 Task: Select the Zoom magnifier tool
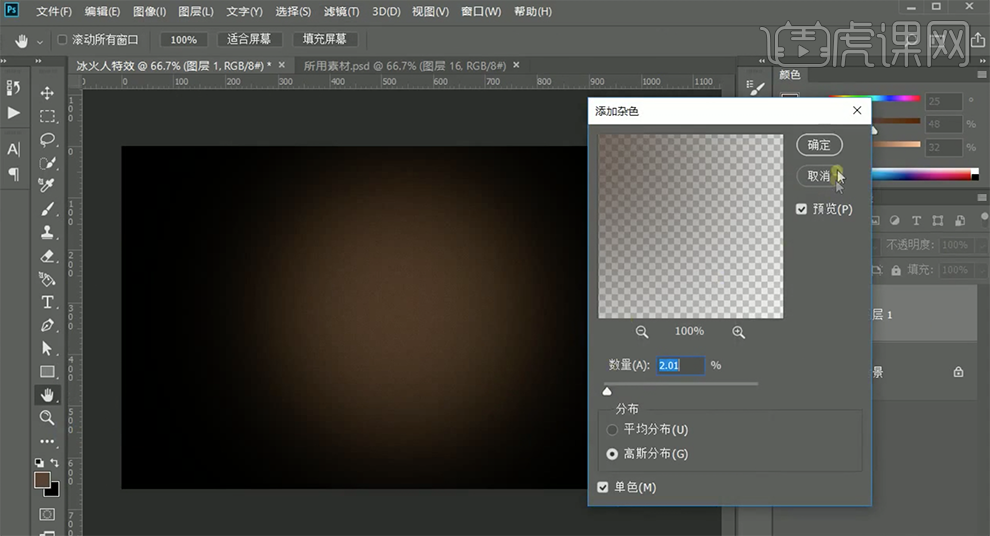click(x=47, y=418)
